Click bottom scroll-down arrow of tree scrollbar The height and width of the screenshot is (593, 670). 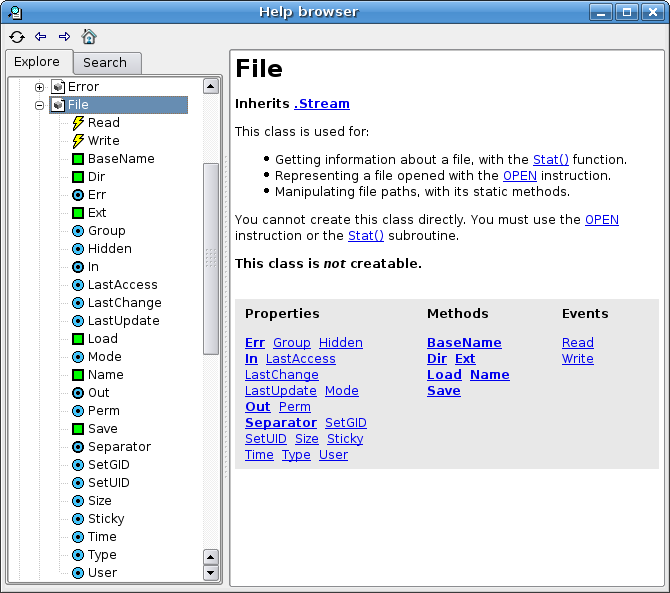pyautogui.click(x=211, y=573)
